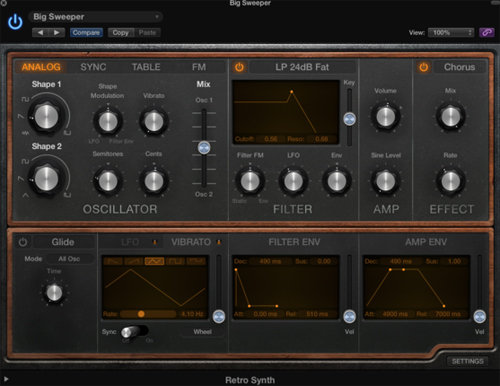Open the View 100% size menu
This screenshot has height=386, width=500.
pos(451,33)
